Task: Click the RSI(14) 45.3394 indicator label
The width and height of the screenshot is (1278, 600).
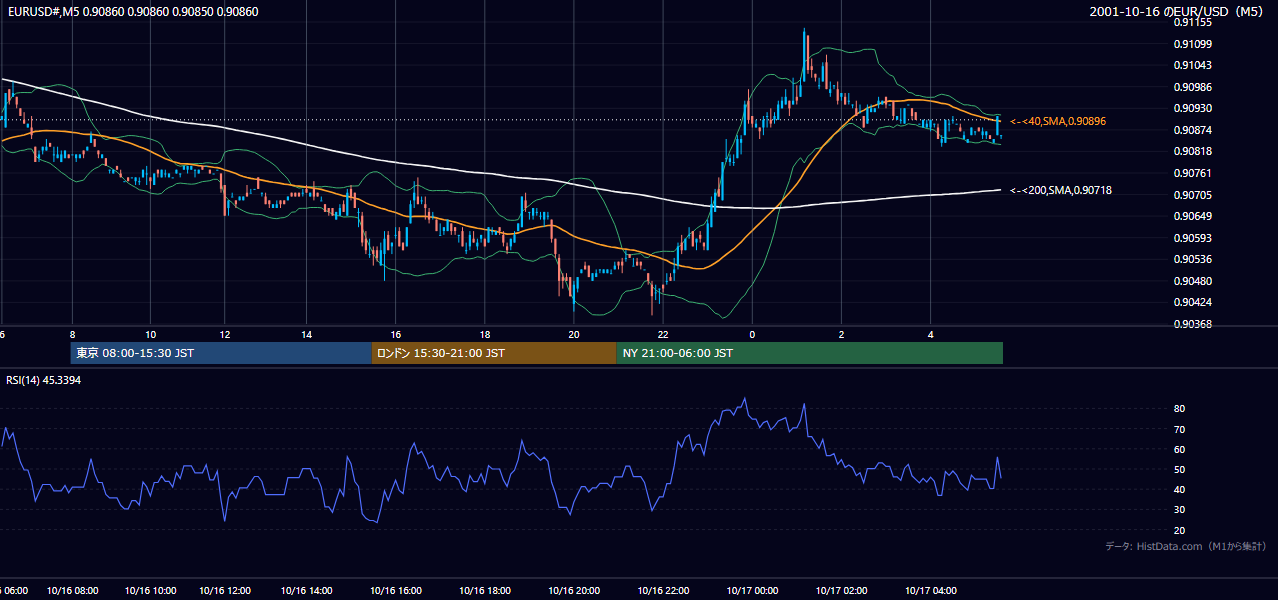Action: [x=43, y=380]
